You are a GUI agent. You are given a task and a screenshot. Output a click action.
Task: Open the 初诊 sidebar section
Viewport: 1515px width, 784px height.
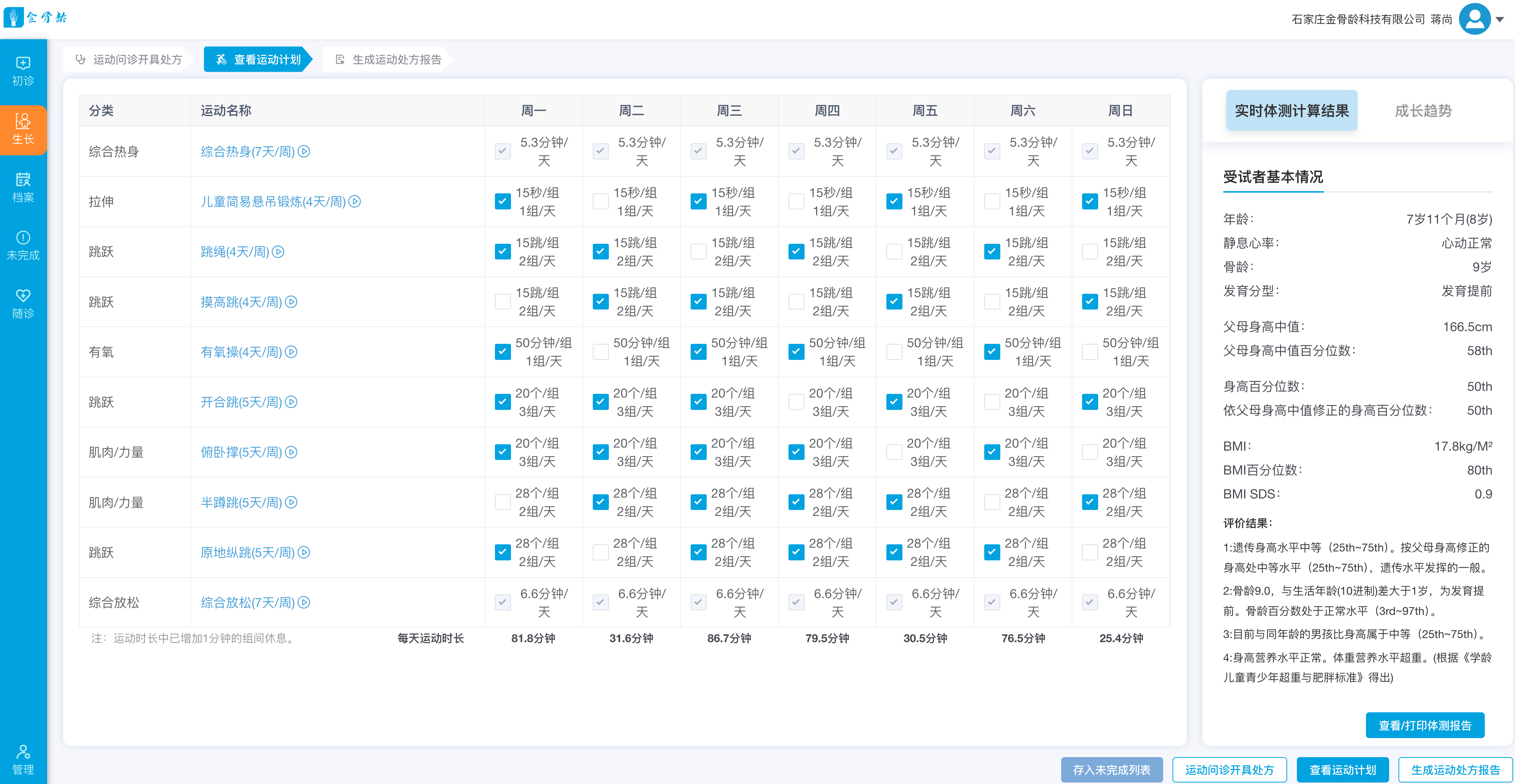(23, 72)
